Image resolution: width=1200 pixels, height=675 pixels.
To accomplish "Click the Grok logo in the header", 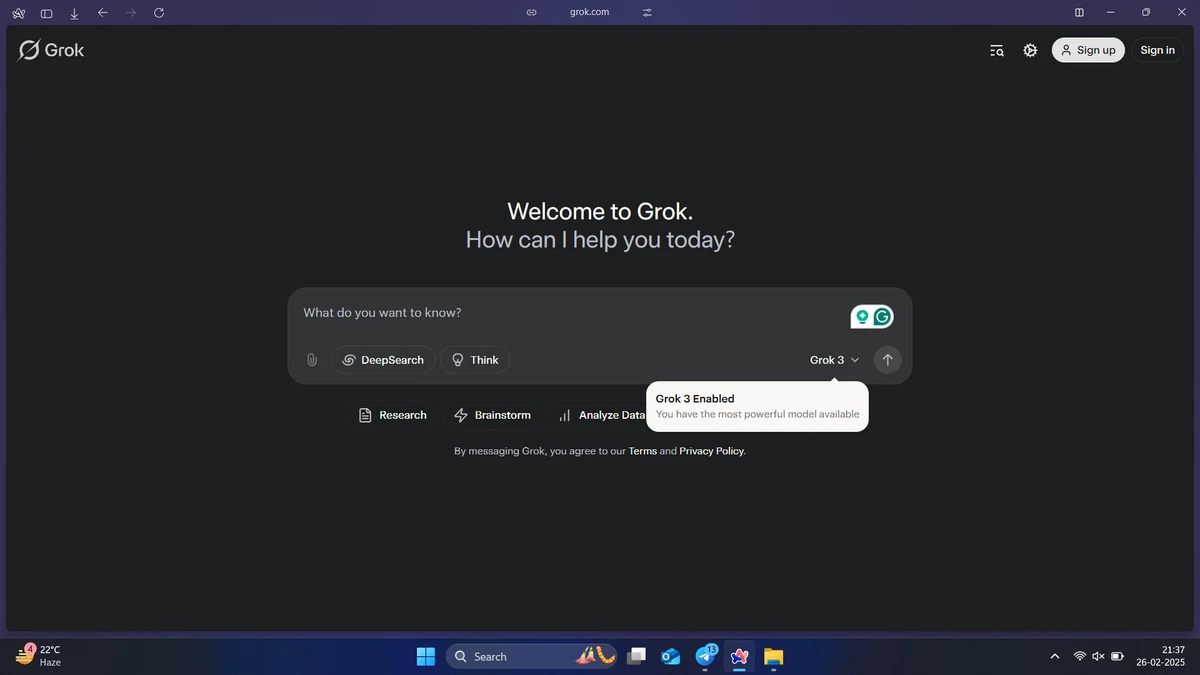I will 51,50.
